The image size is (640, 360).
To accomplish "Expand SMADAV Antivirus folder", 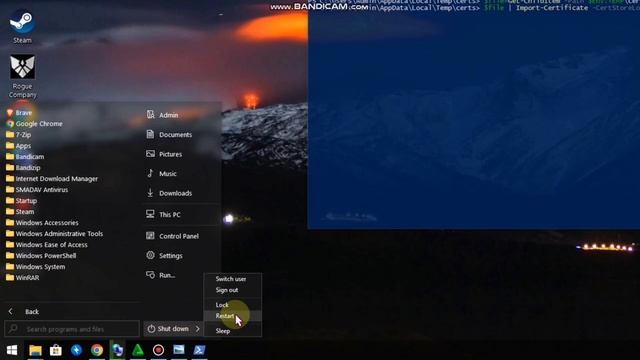I will point(37,190).
